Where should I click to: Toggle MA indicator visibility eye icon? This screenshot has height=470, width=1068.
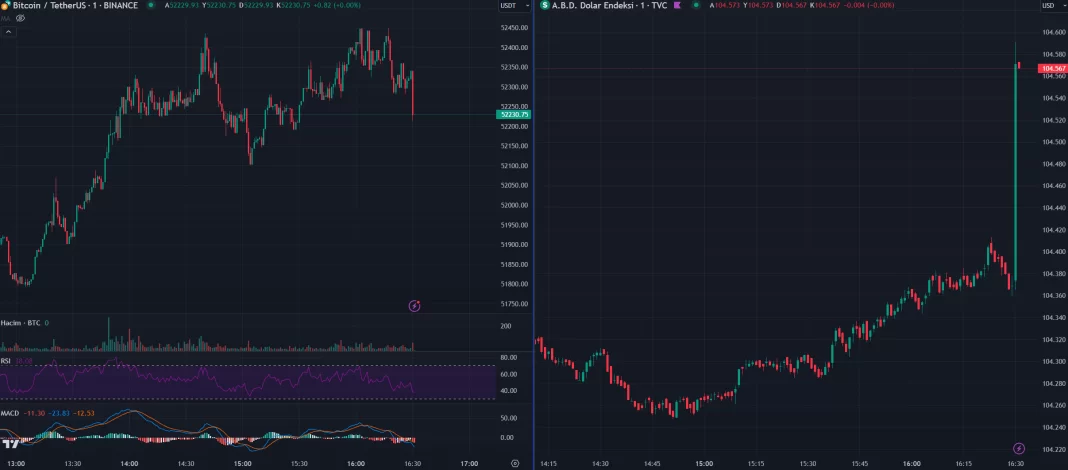(x=20, y=18)
